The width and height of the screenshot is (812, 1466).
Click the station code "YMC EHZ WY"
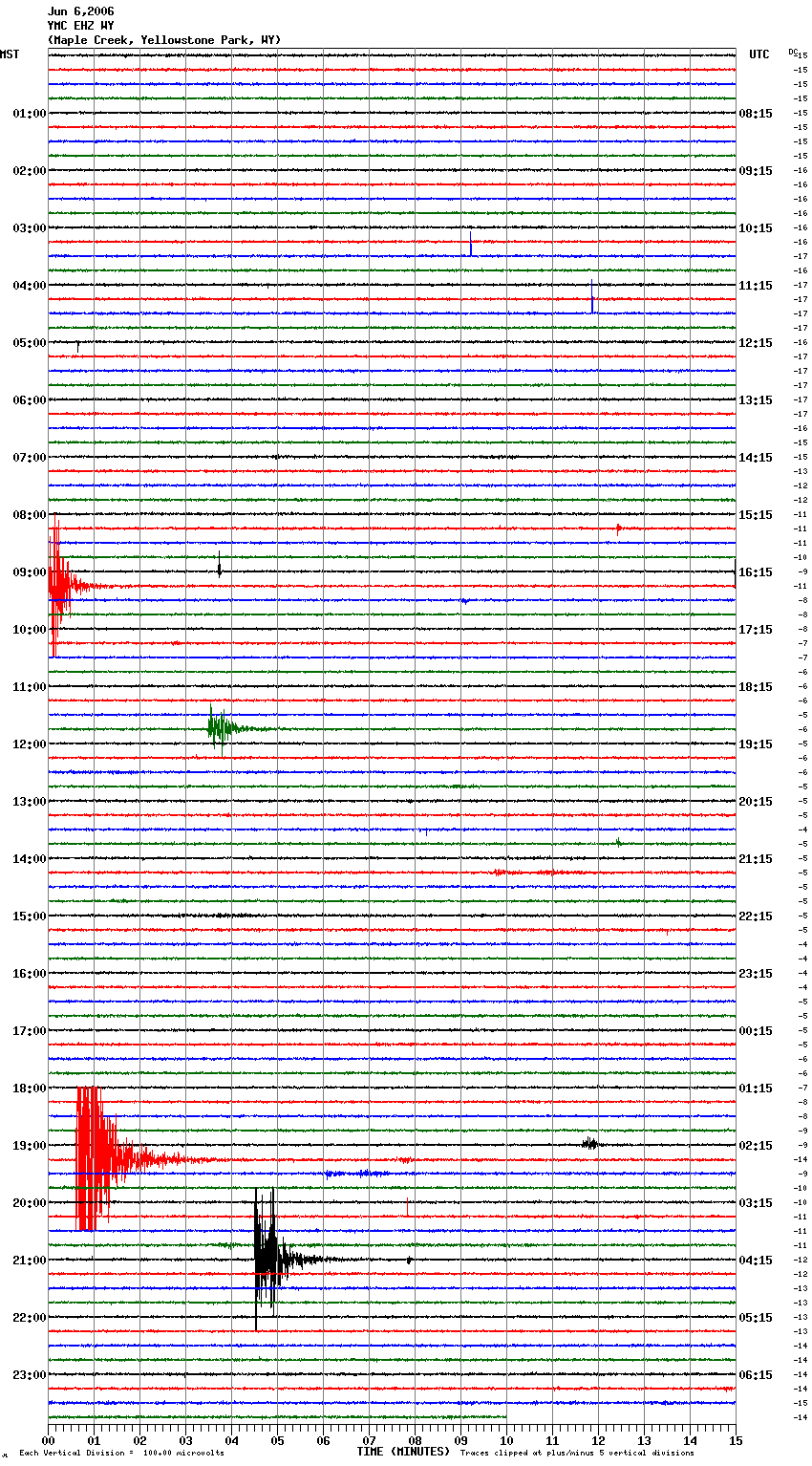point(80,26)
